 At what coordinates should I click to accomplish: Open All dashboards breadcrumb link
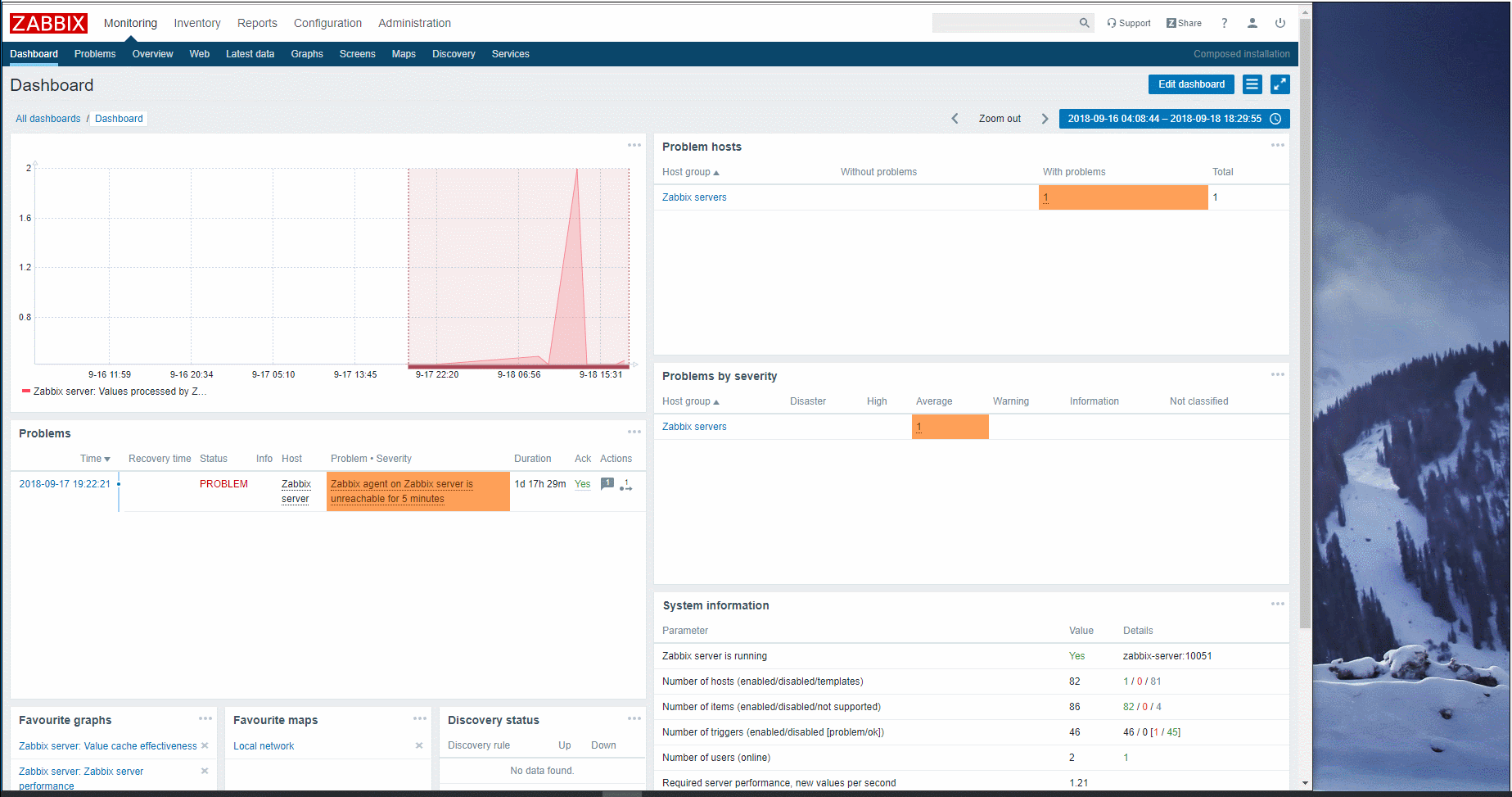click(x=48, y=119)
